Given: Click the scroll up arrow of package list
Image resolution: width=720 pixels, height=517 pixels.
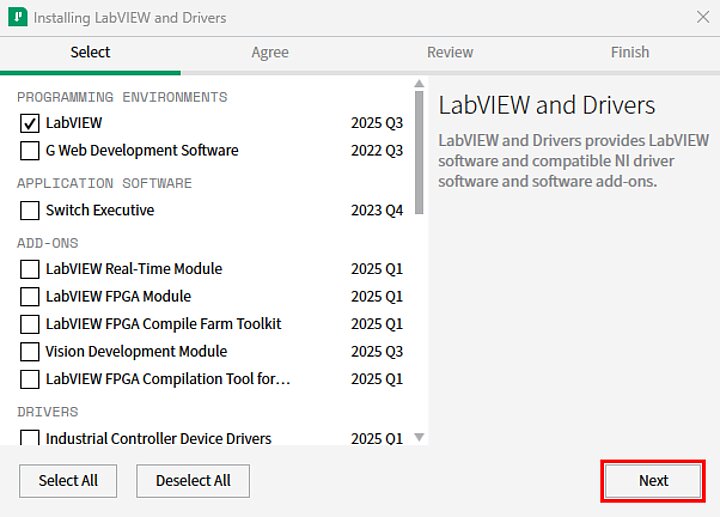Looking at the screenshot, I should (x=419, y=84).
